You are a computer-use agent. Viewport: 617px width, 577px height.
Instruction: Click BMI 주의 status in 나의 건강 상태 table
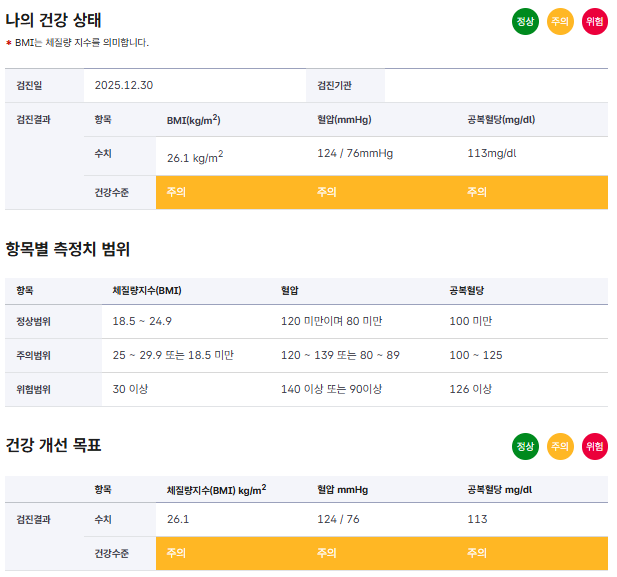(176, 192)
